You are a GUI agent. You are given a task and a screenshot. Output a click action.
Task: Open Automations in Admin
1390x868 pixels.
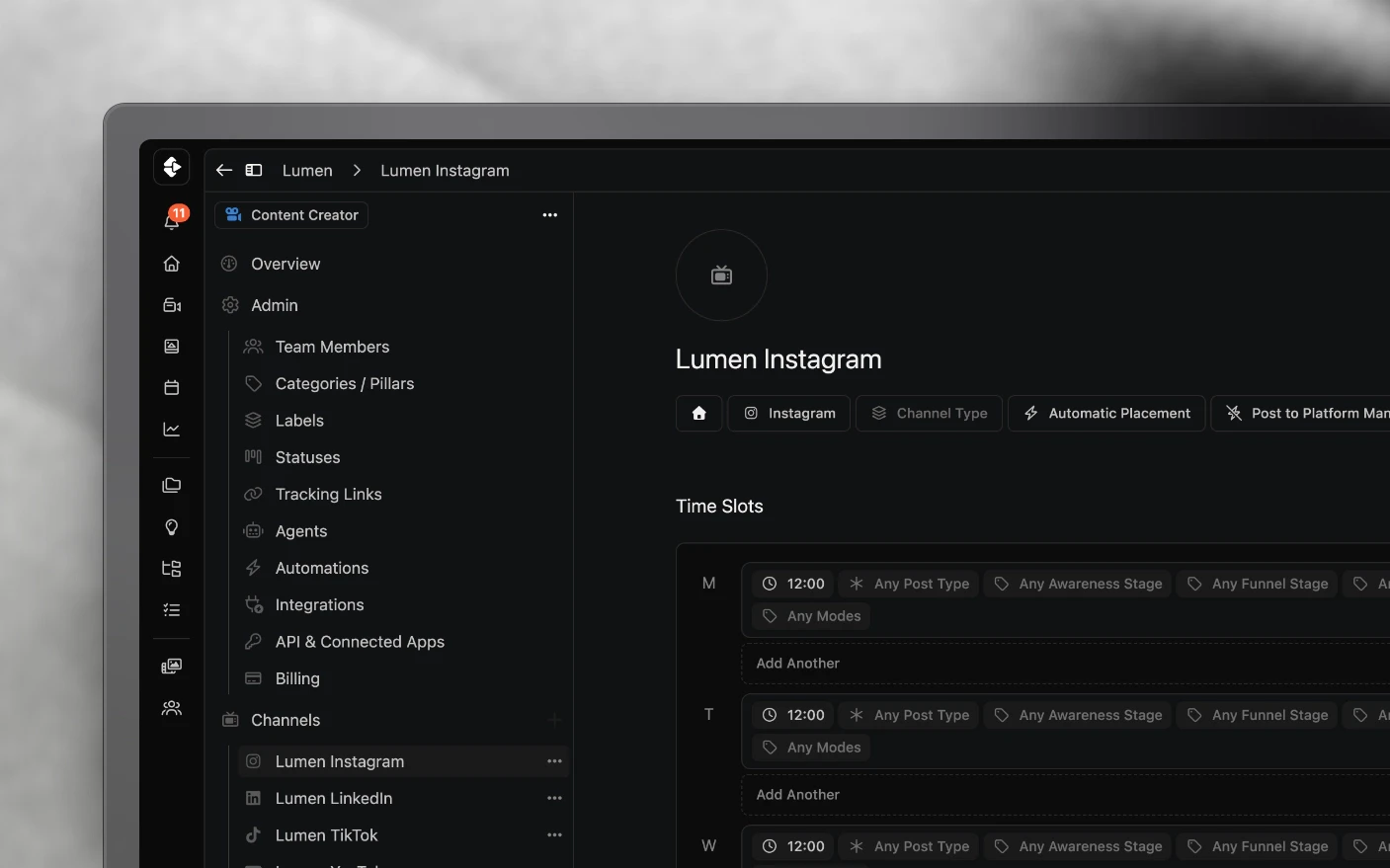322,568
